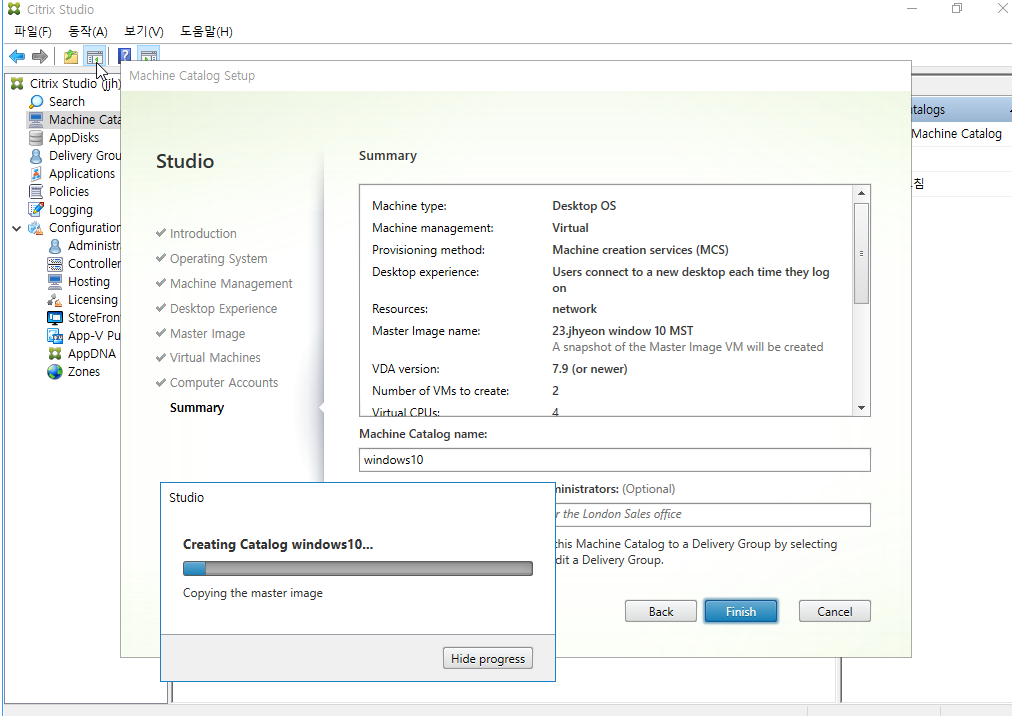This screenshot has height=716, width=1012.
Task: Open the 동작(A) menu
Action: [88, 31]
